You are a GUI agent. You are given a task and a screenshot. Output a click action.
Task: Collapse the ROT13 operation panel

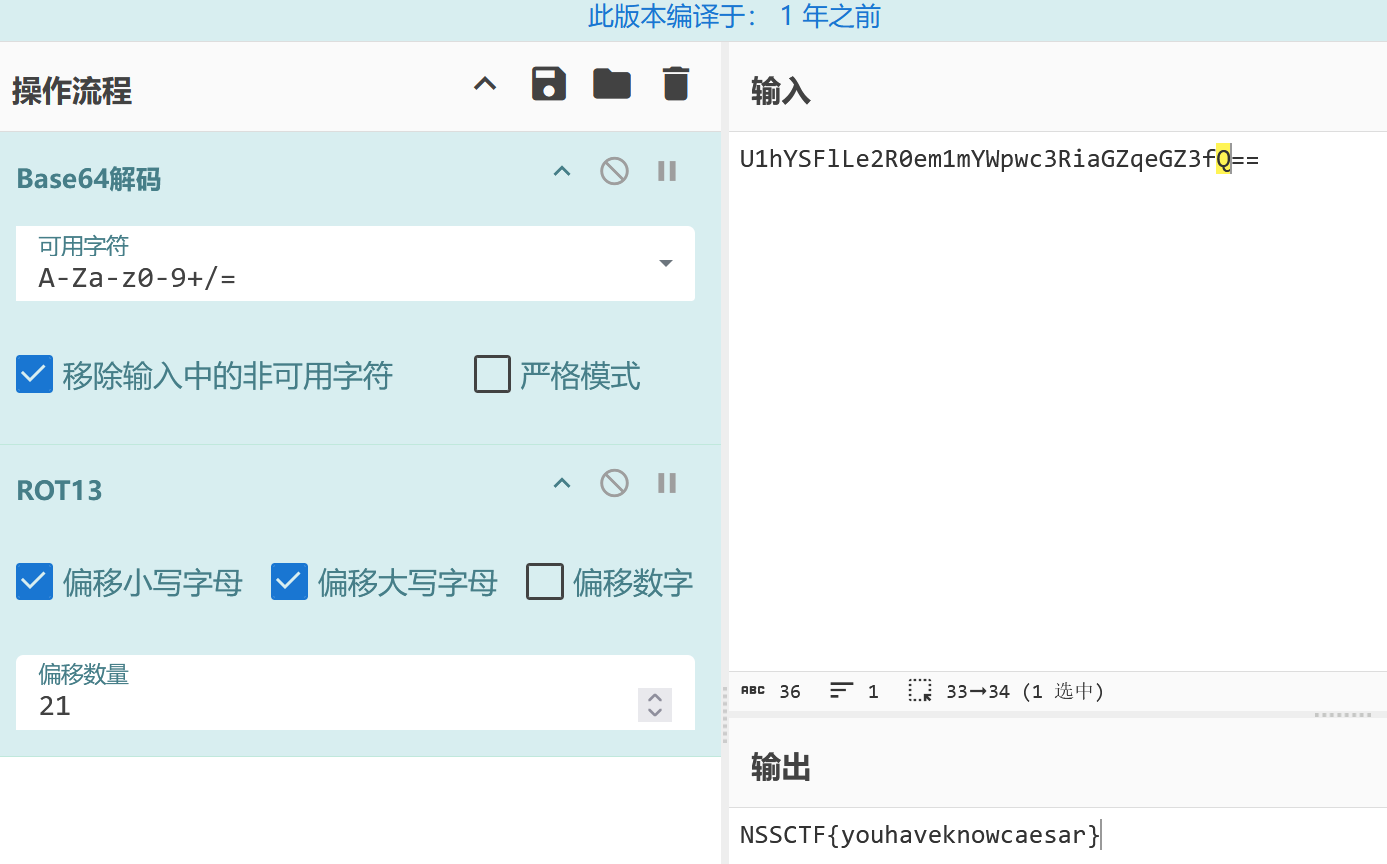tap(562, 483)
